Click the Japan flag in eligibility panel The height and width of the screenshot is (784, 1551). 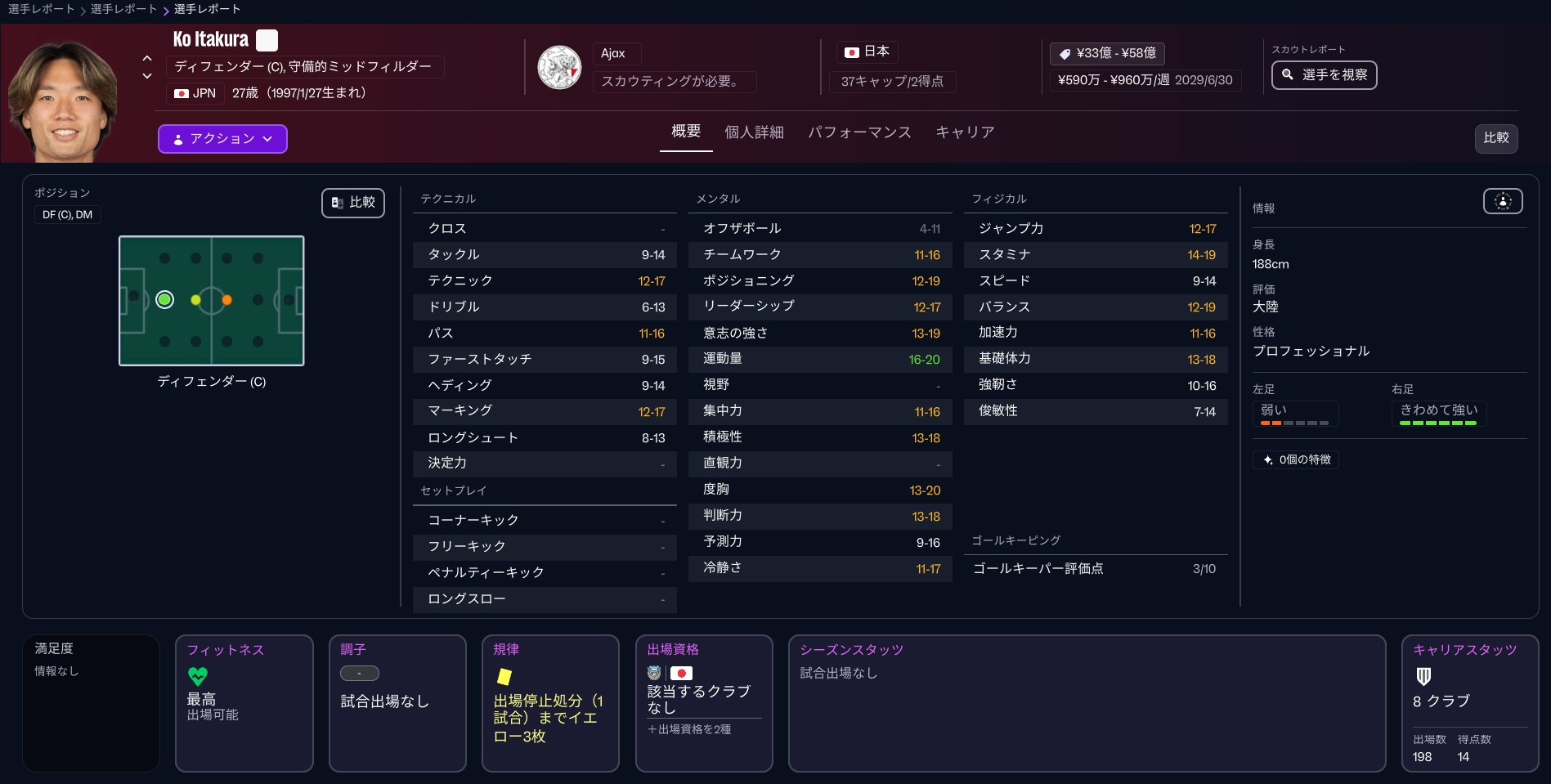pos(681,674)
